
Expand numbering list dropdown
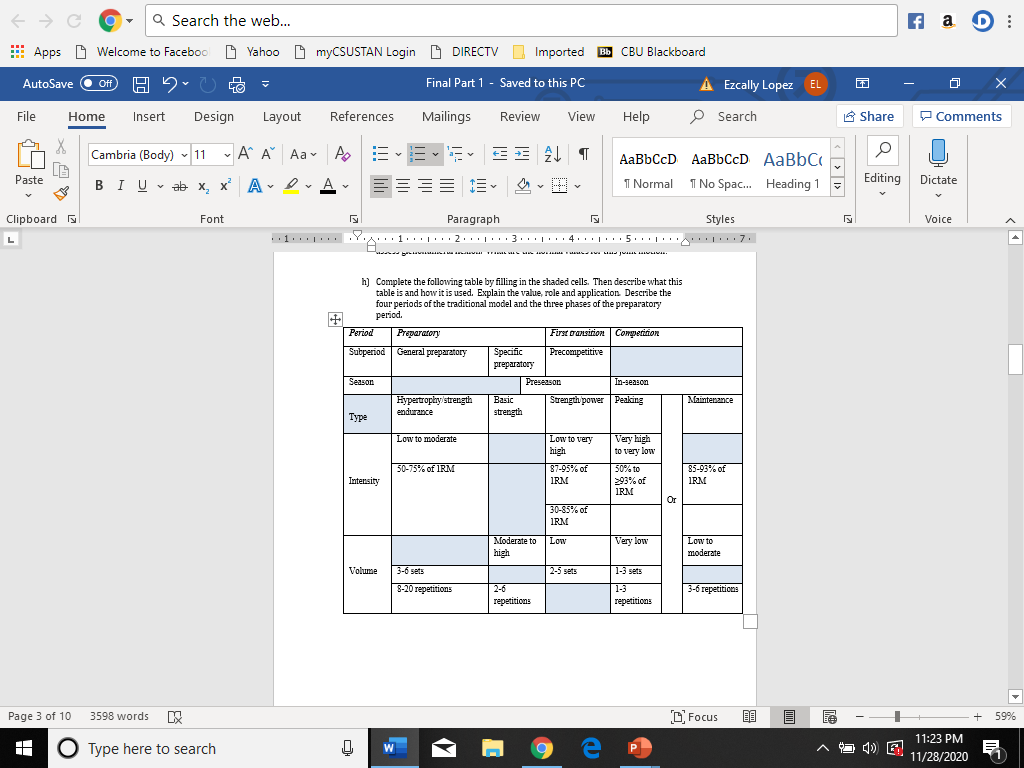(436, 155)
